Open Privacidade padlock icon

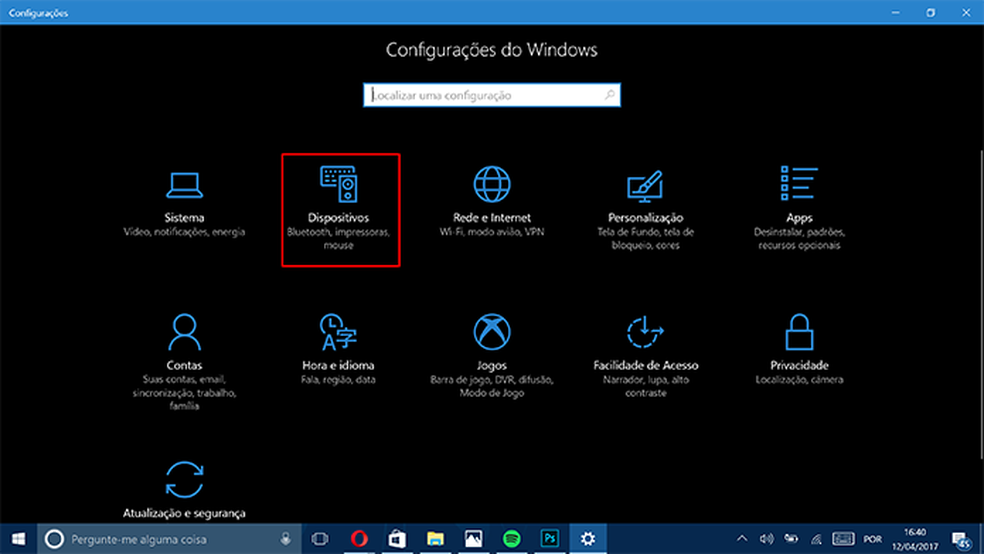pyautogui.click(x=799, y=332)
